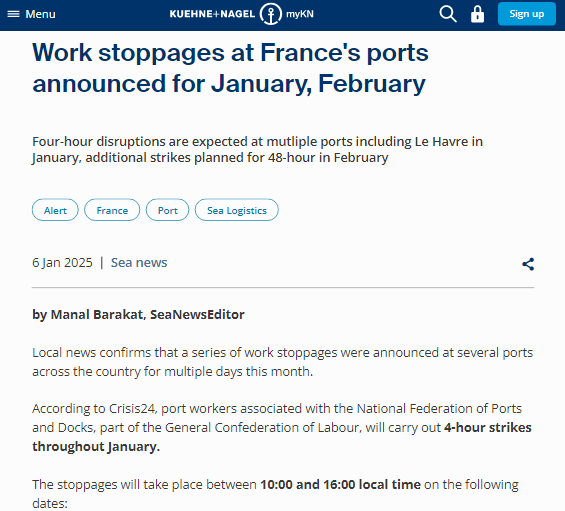Open site search with the magnifier icon
This screenshot has height=511, width=565.
448,14
